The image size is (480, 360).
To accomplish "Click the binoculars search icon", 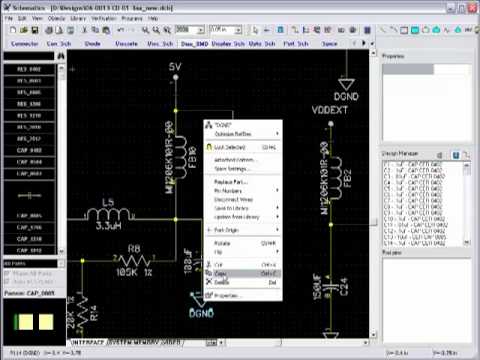I will tap(61, 56).
